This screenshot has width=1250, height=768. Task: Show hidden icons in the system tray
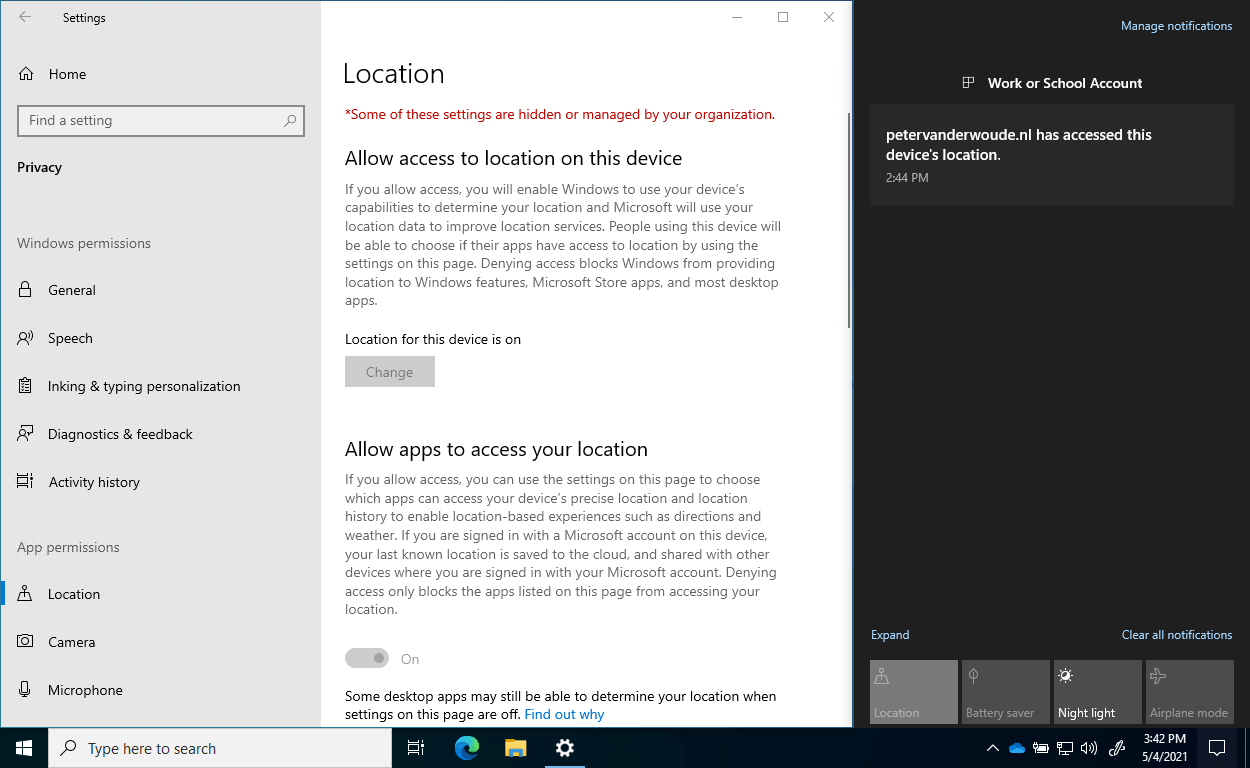[x=992, y=747]
